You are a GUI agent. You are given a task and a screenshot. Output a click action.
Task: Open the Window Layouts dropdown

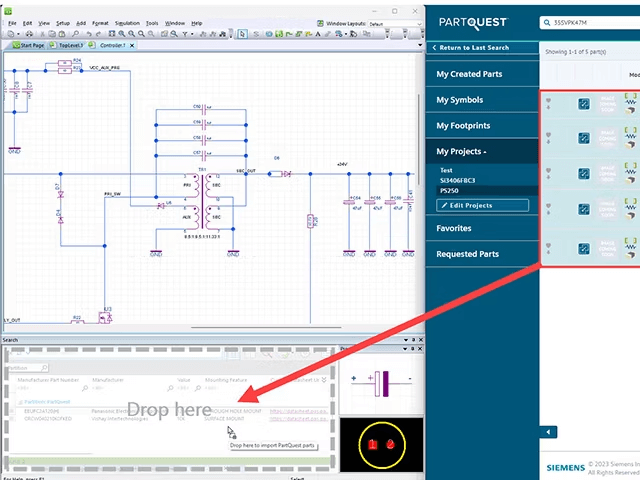395,22
